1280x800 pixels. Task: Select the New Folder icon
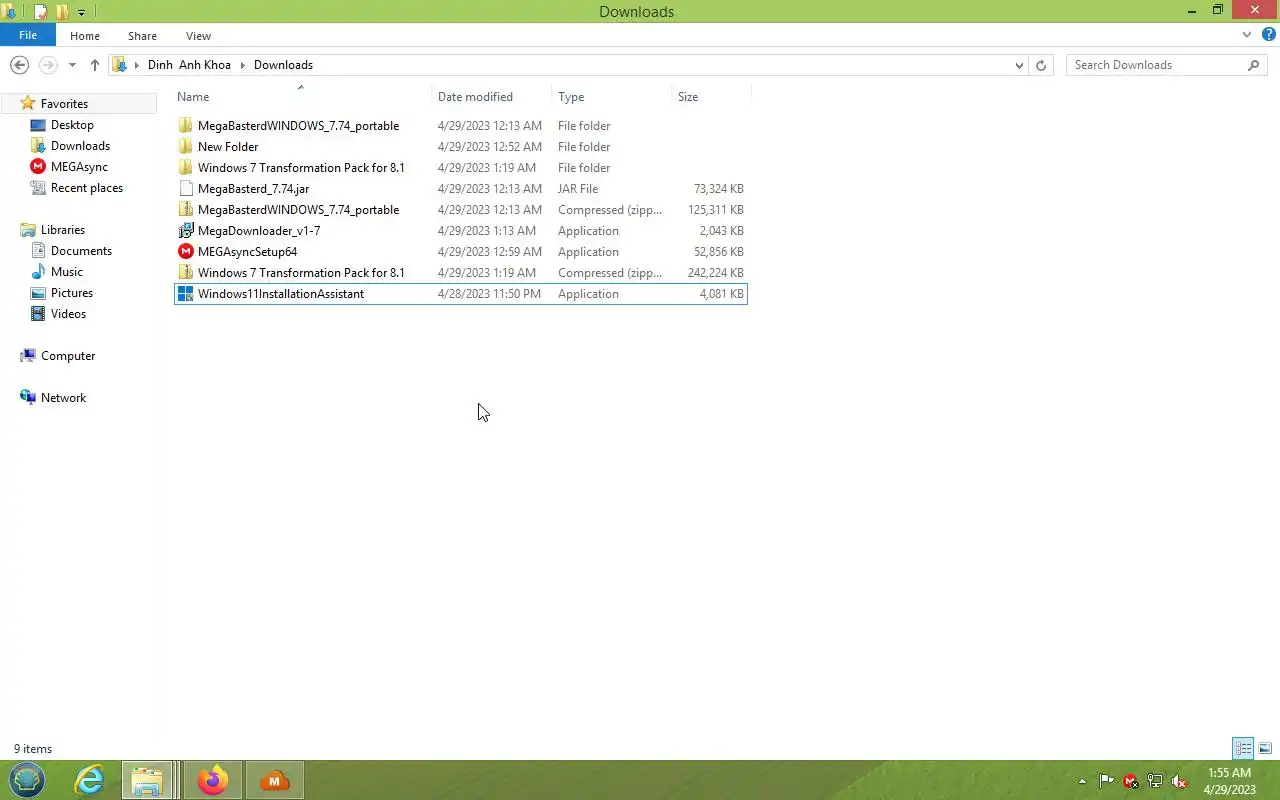[185, 147]
